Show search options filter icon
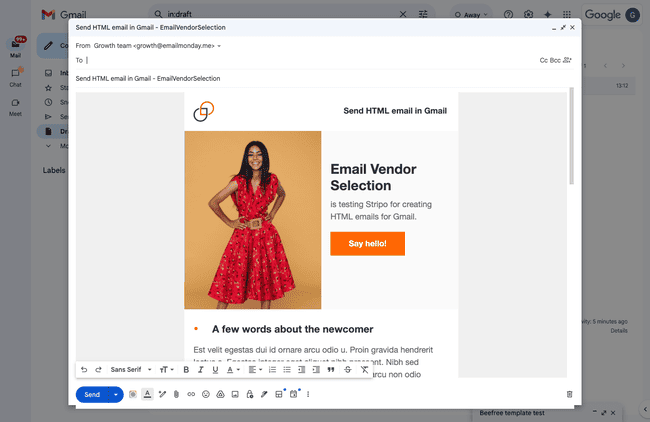This screenshot has height=422, width=650. [x=423, y=14]
